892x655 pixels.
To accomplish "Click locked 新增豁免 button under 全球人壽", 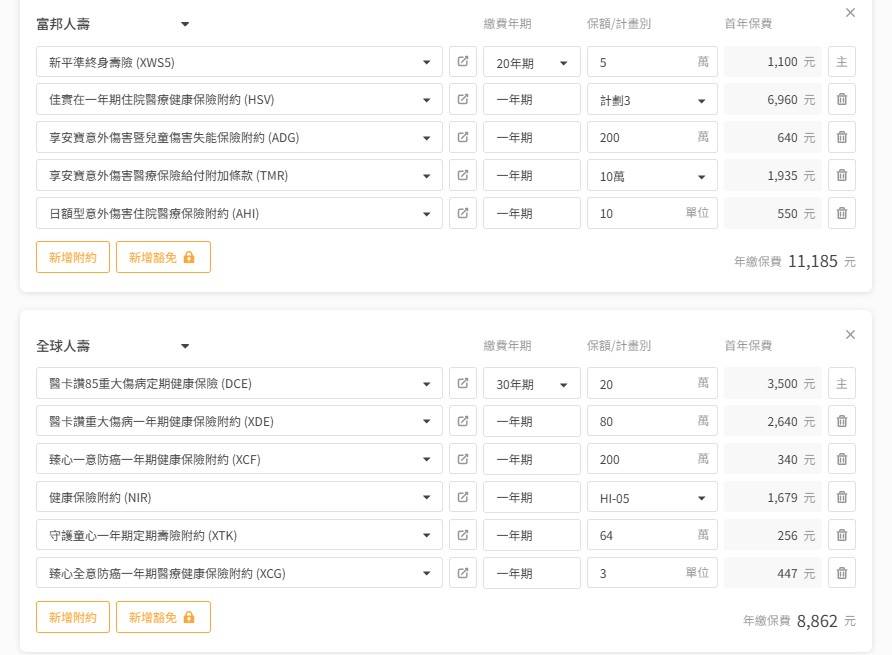I will pyautogui.click(x=163, y=617).
